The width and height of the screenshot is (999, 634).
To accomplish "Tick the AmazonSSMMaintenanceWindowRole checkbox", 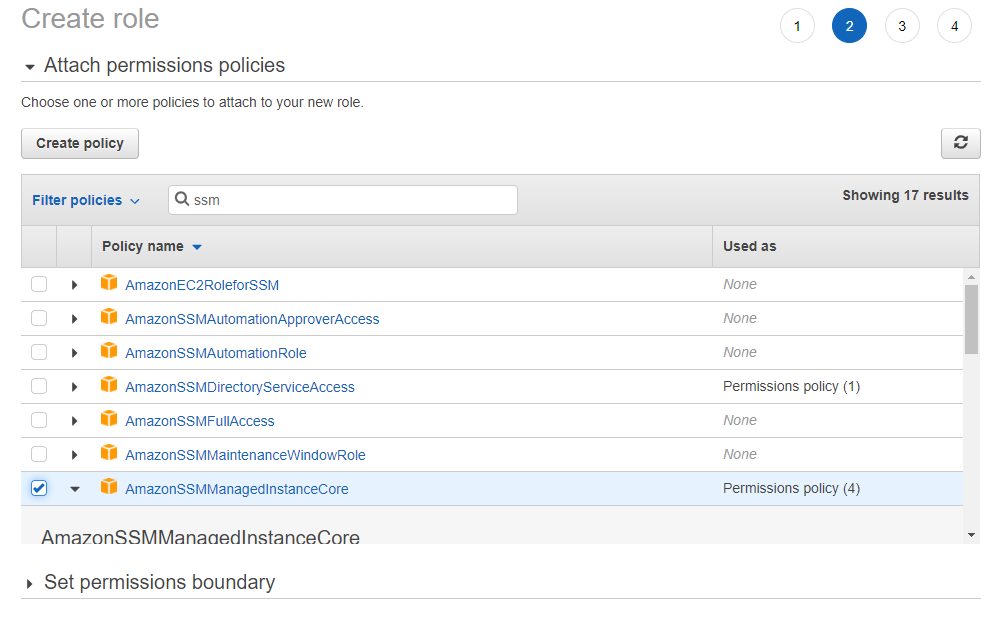I will [39, 454].
